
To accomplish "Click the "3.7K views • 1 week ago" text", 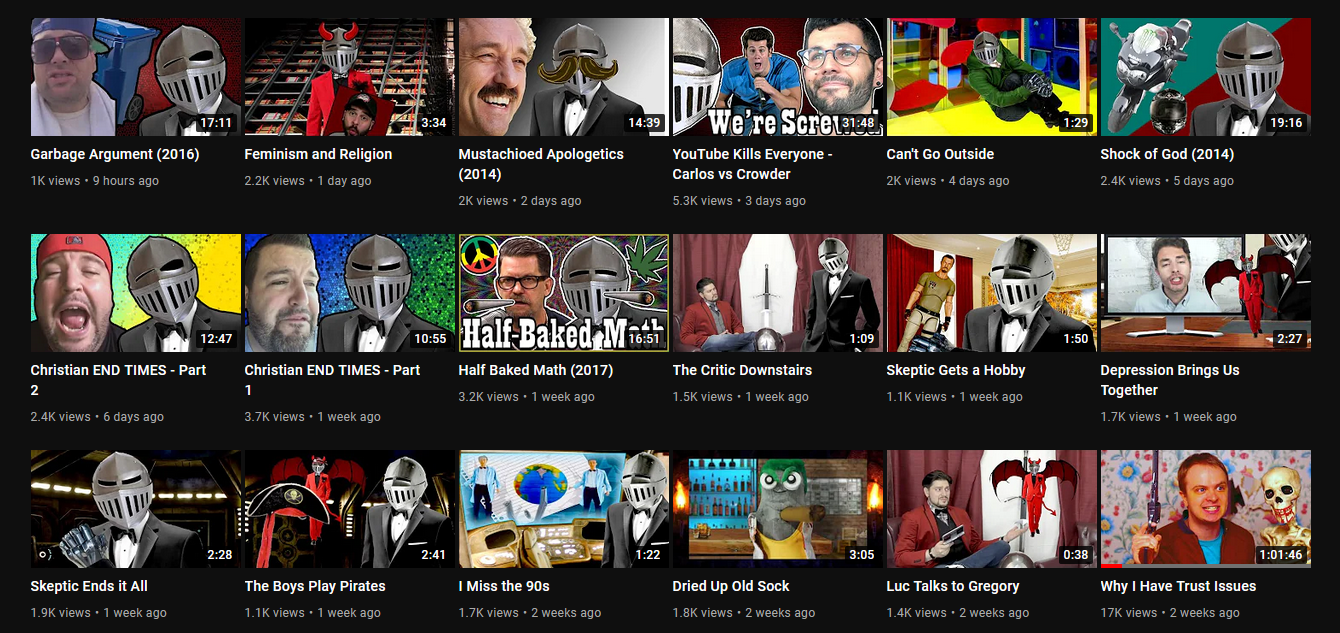I will (x=313, y=417).
